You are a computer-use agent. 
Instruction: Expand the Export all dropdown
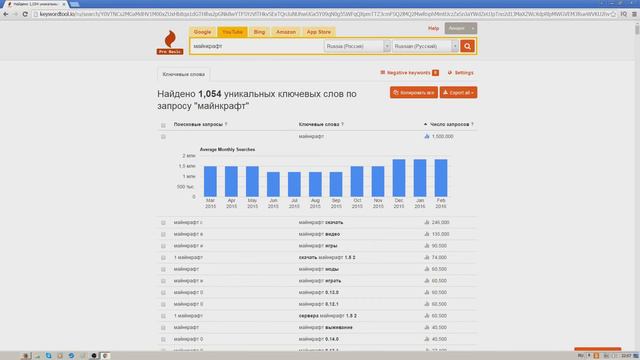click(458, 93)
